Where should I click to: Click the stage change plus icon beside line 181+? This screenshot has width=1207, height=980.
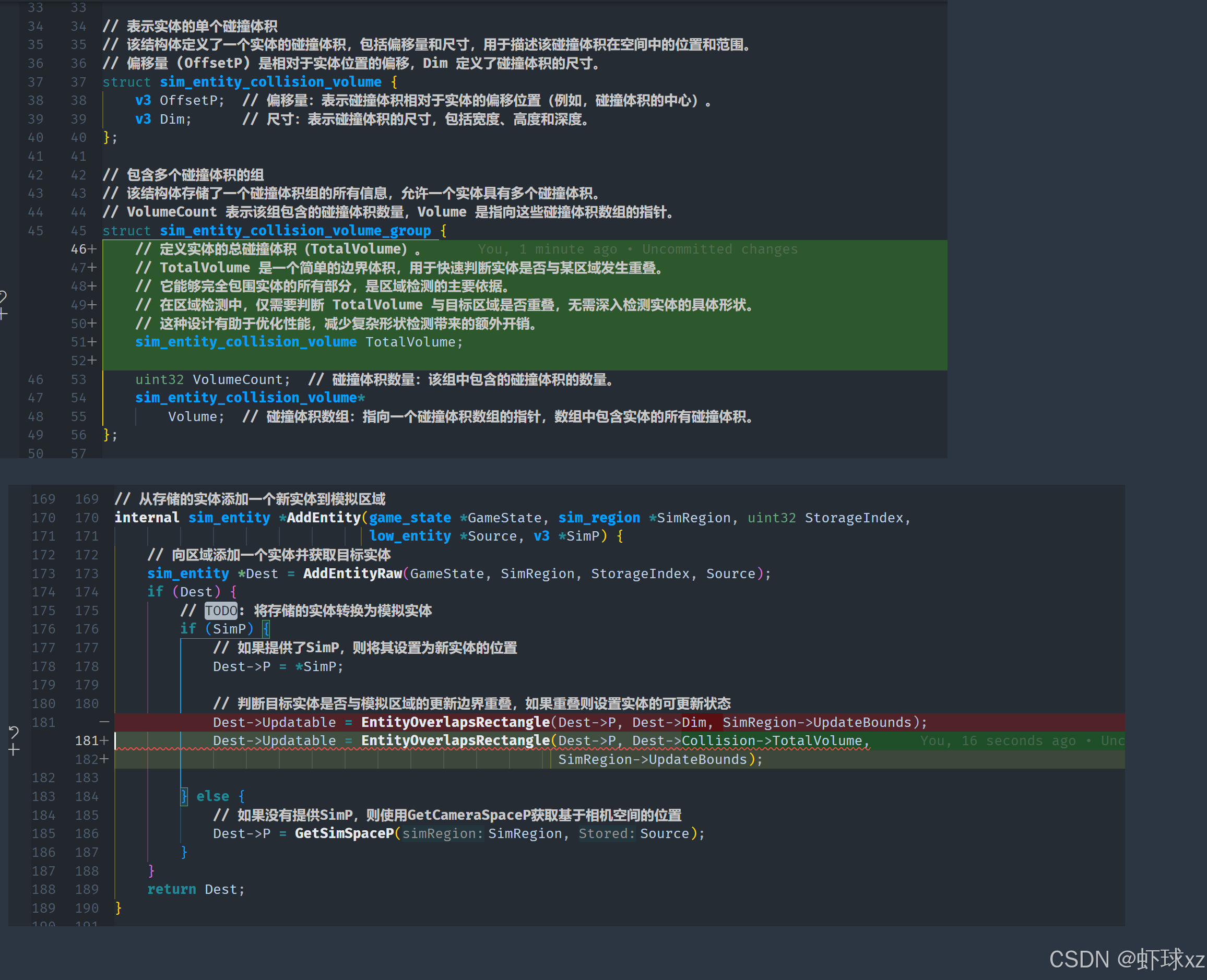[x=14, y=750]
